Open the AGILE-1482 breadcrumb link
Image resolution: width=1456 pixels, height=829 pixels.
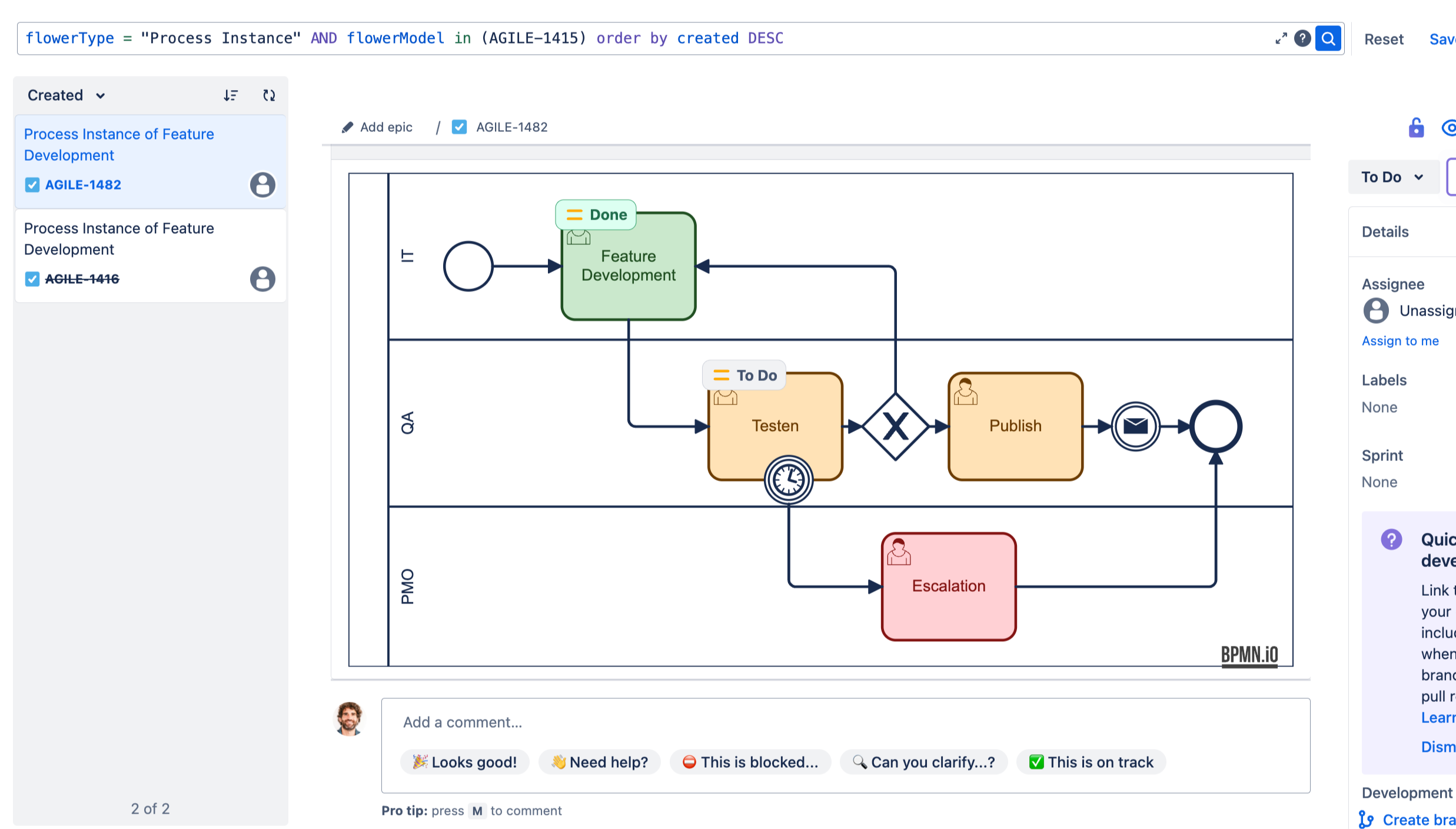pyautogui.click(x=511, y=127)
